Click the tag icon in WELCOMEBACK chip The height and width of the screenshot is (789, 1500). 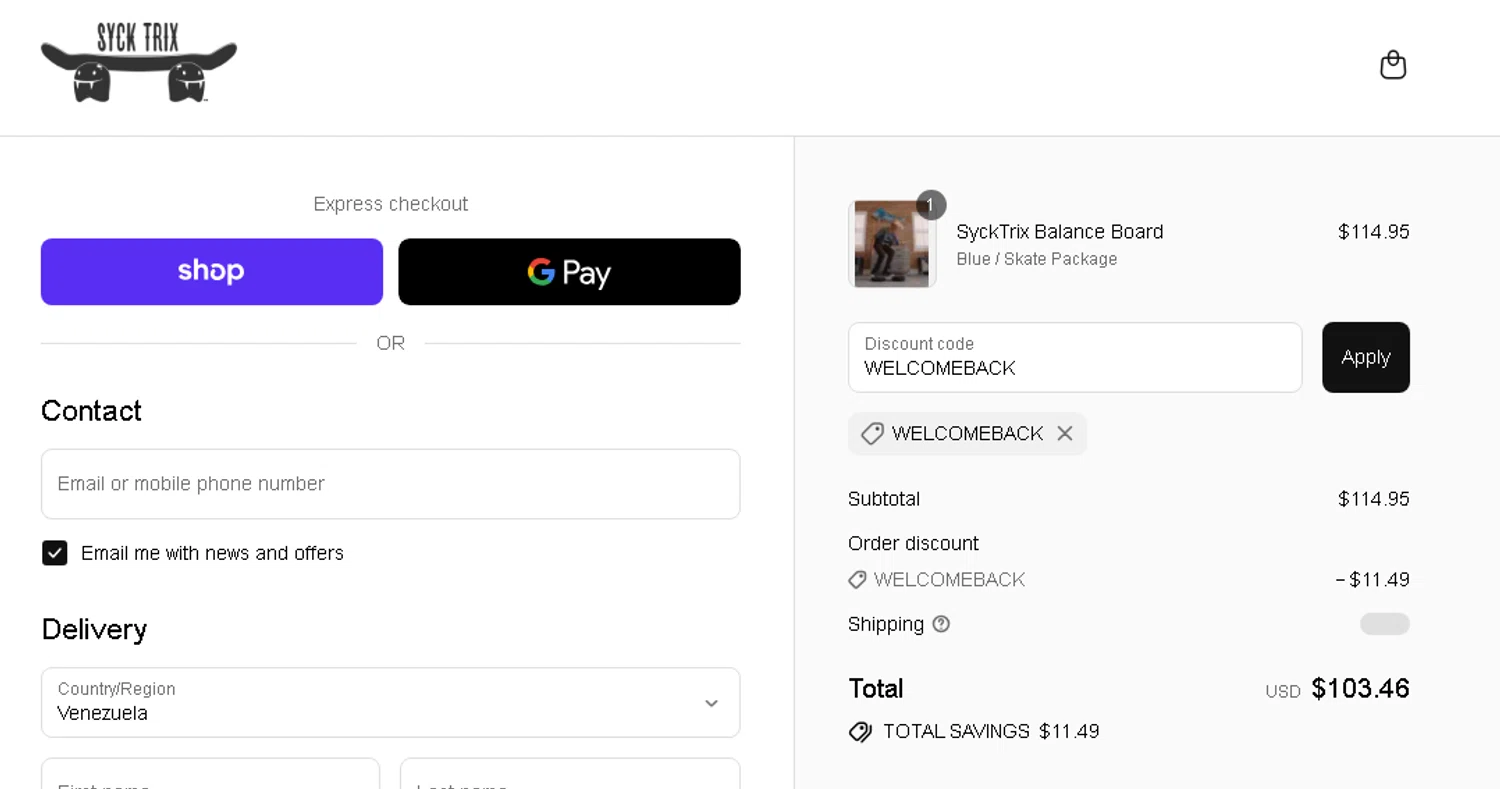point(872,433)
